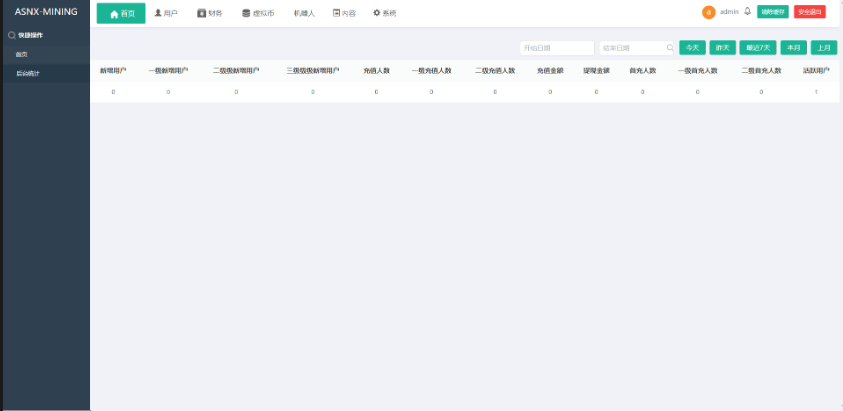This screenshot has height=411, width=843.
Task: Open the 财务 finance menu
Action: tap(210, 13)
